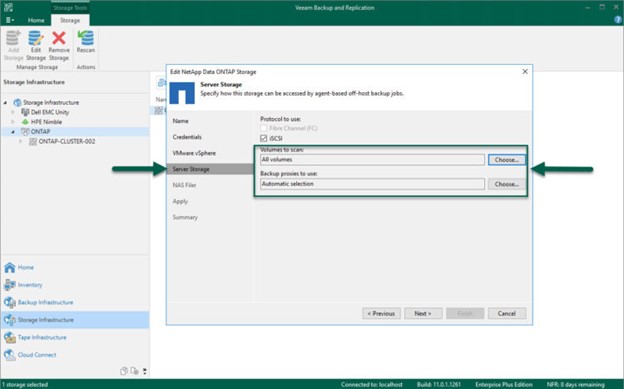Close the Edit NetApp Data ONTAP Storage dialog
The width and height of the screenshot is (624, 389).
[525, 72]
